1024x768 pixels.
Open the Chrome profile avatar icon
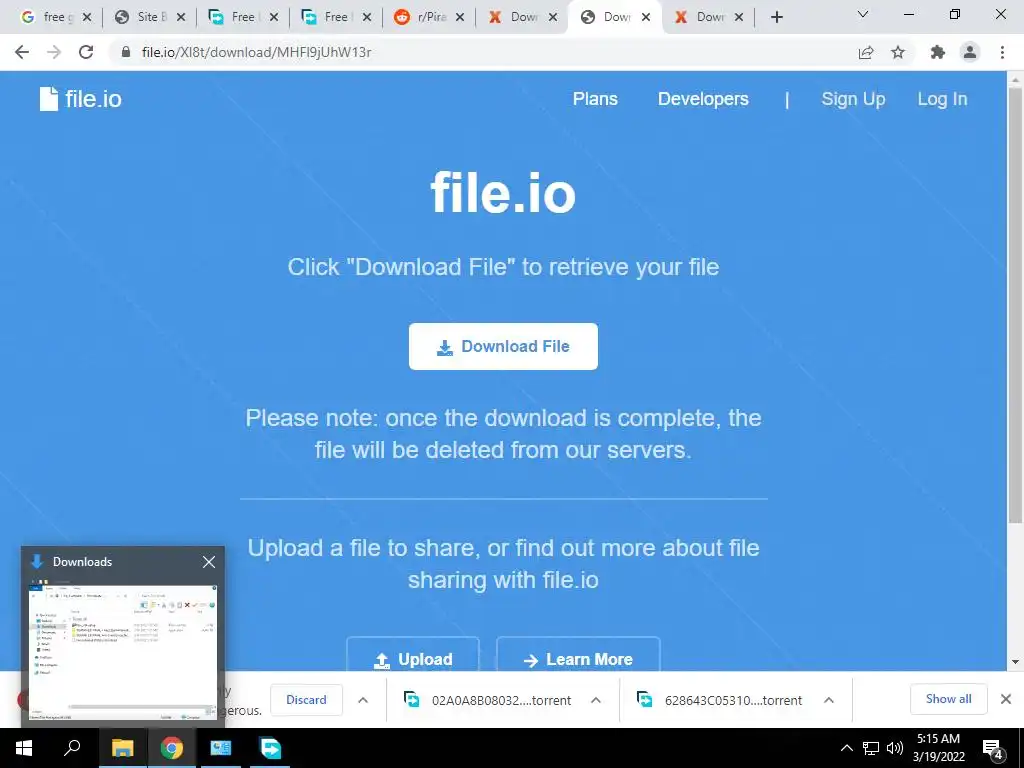[970, 52]
